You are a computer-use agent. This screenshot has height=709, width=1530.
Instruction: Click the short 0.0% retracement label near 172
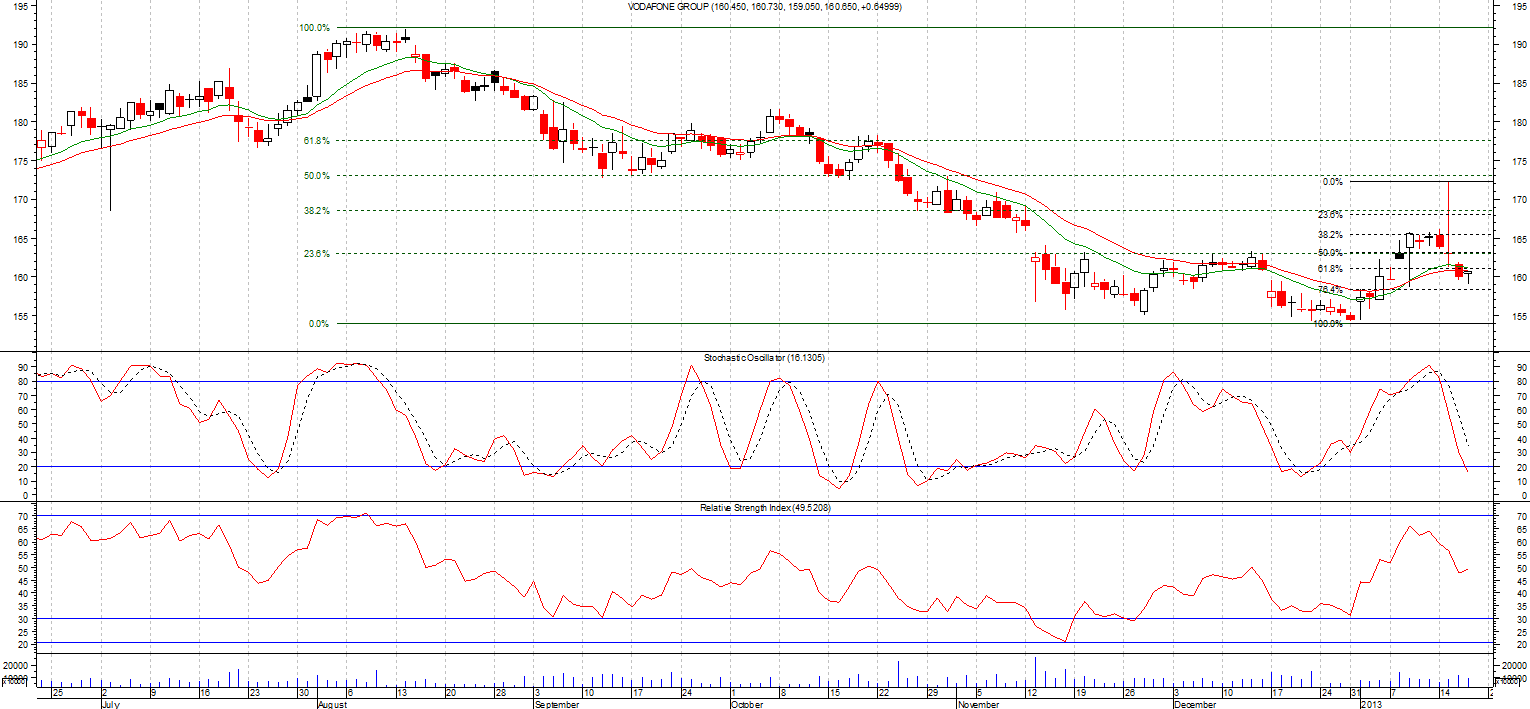1332,182
